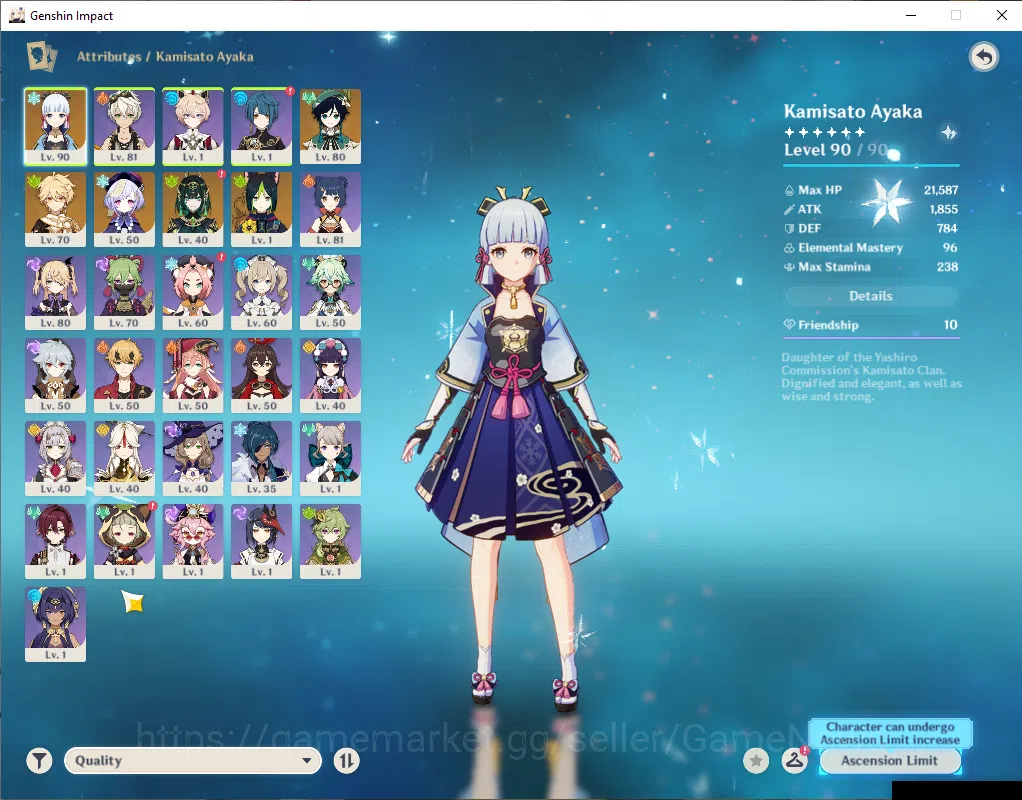The width and height of the screenshot is (1022, 800).
Task: Click the Level 90 / 90 text
Action: pyautogui.click(x=836, y=150)
